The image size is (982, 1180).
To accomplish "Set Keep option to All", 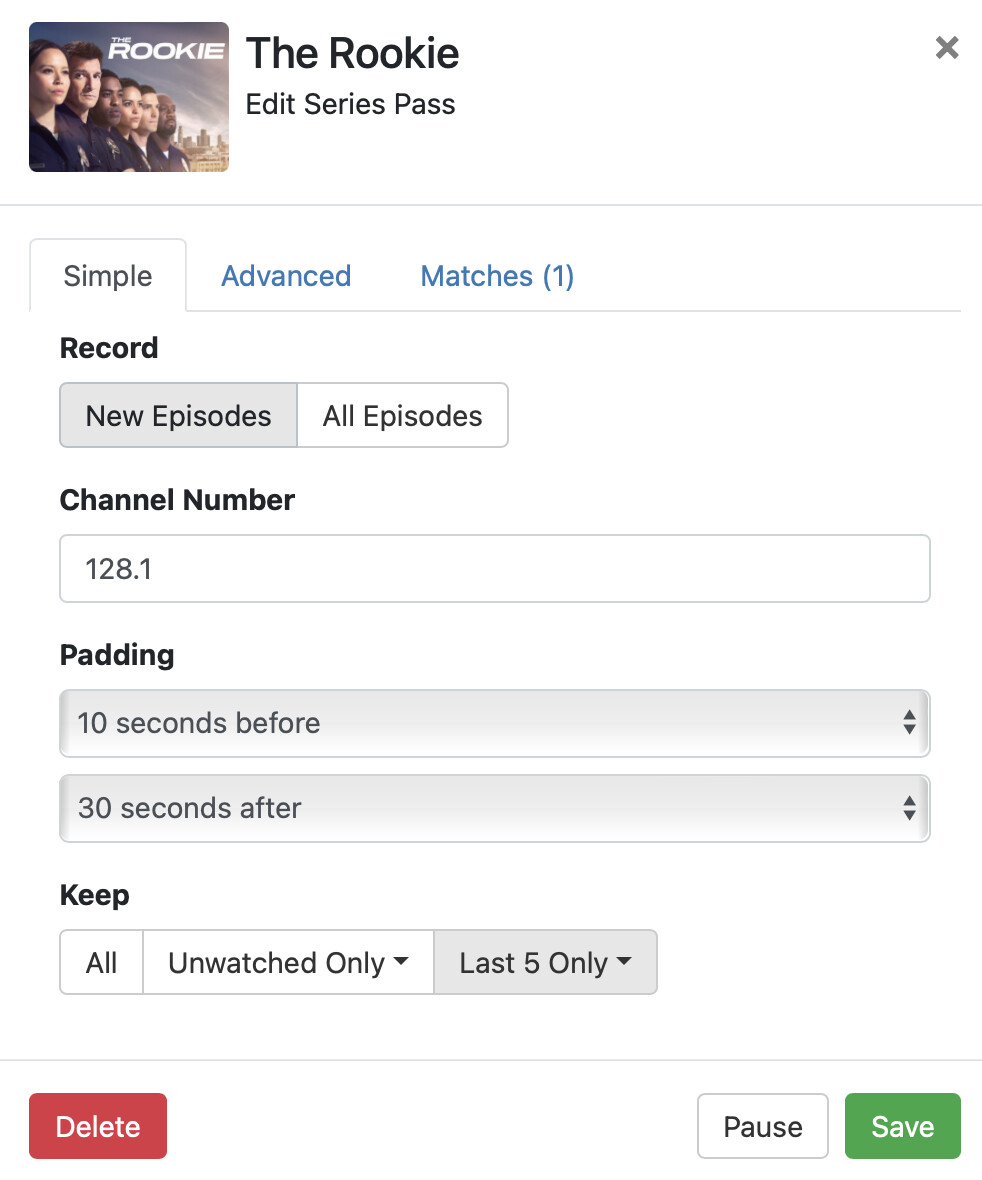I will (102, 963).
